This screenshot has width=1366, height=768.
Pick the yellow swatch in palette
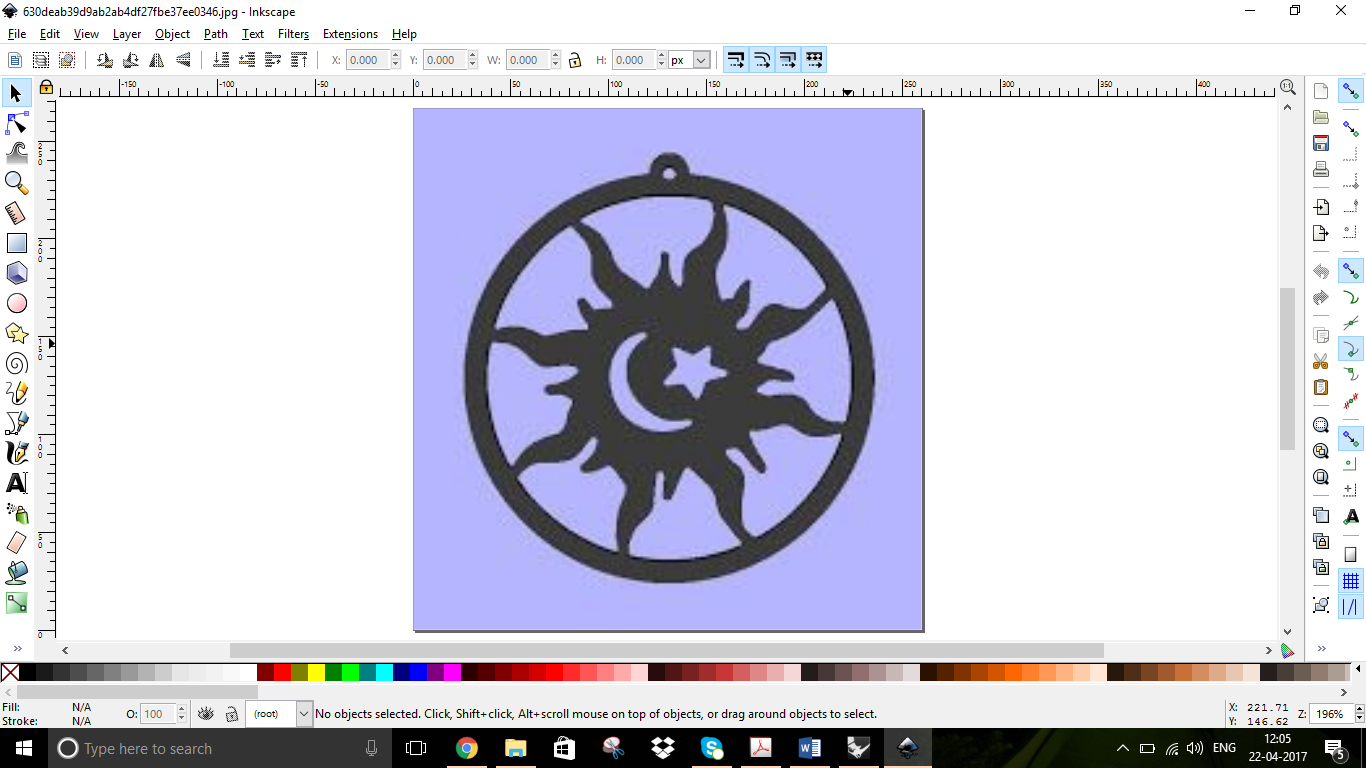click(x=316, y=673)
